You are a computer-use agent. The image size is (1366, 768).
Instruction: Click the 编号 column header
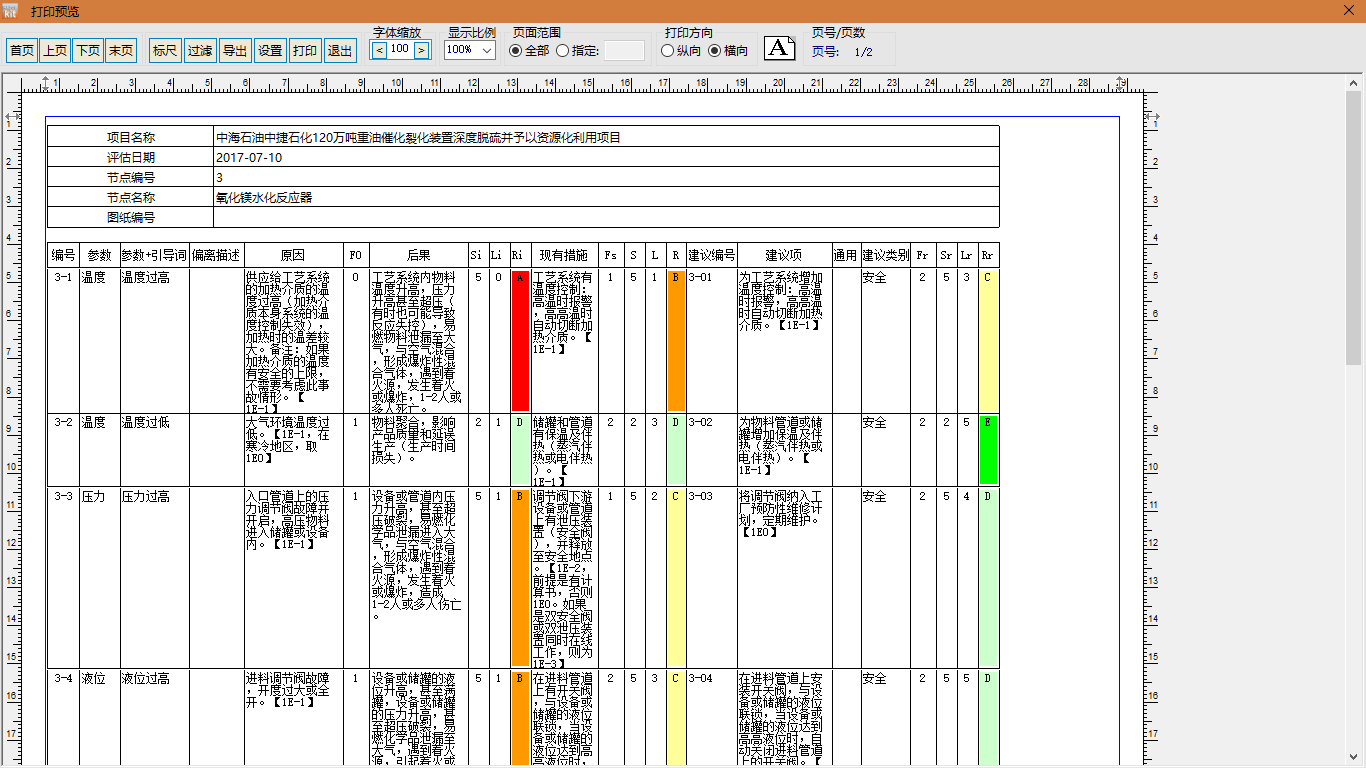point(64,255)
